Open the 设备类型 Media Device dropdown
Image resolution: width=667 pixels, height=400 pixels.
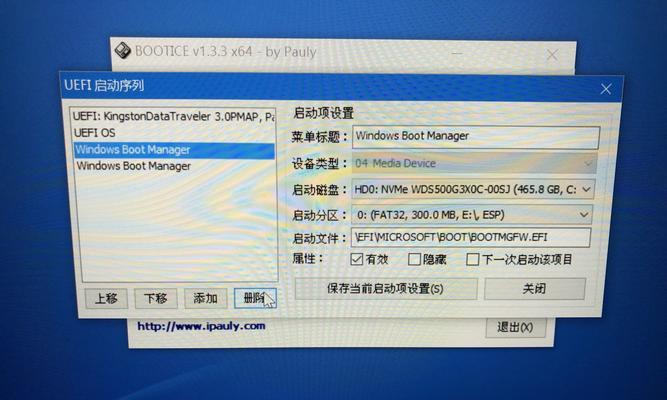coord(474,163)
